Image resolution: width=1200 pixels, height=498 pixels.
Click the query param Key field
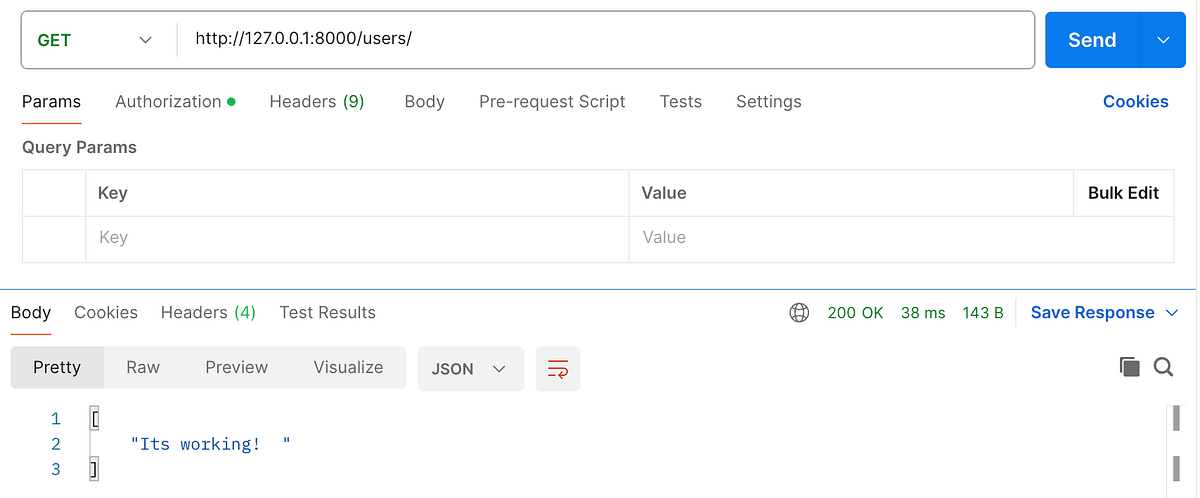coord(357,238)
